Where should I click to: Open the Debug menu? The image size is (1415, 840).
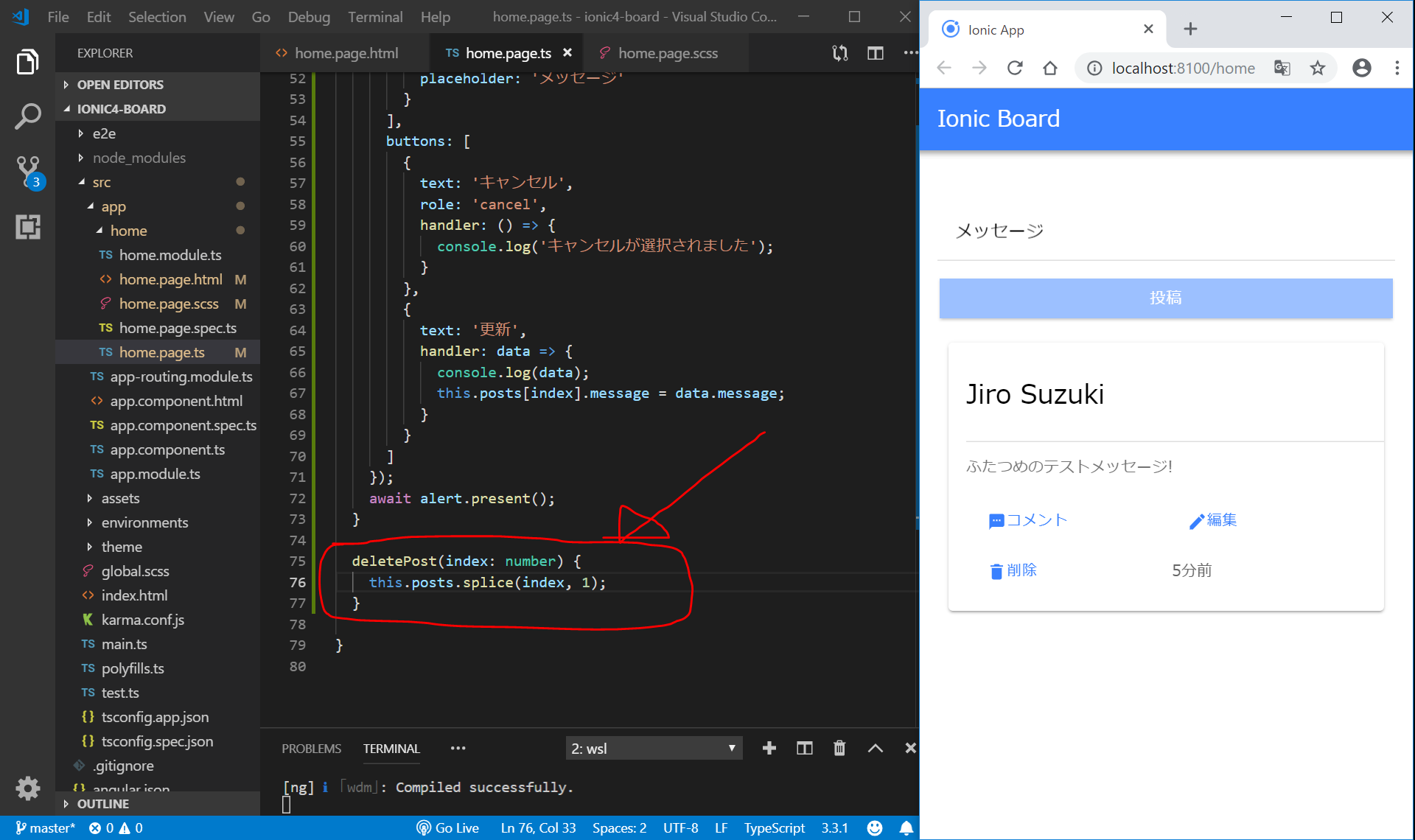[308, 16]
